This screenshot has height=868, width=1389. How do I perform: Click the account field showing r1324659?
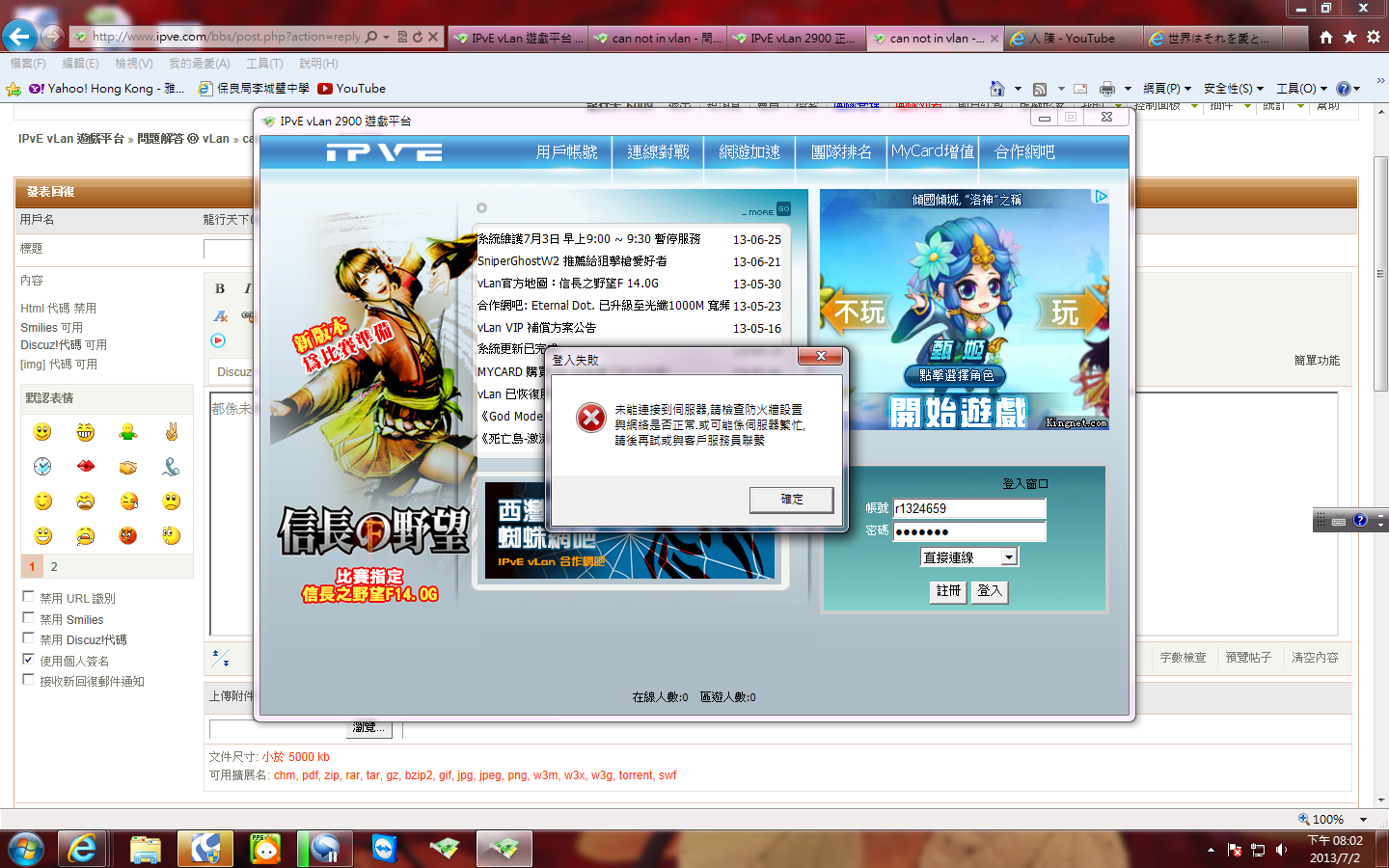tap(969, 508)
